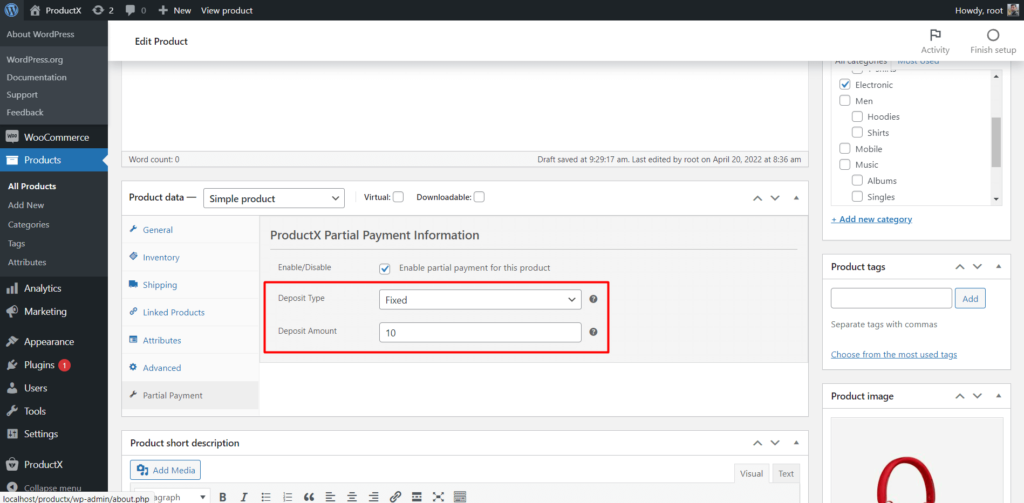Collapse the Product data panel
The image size is (1024, 503).
tap(795, 197)
